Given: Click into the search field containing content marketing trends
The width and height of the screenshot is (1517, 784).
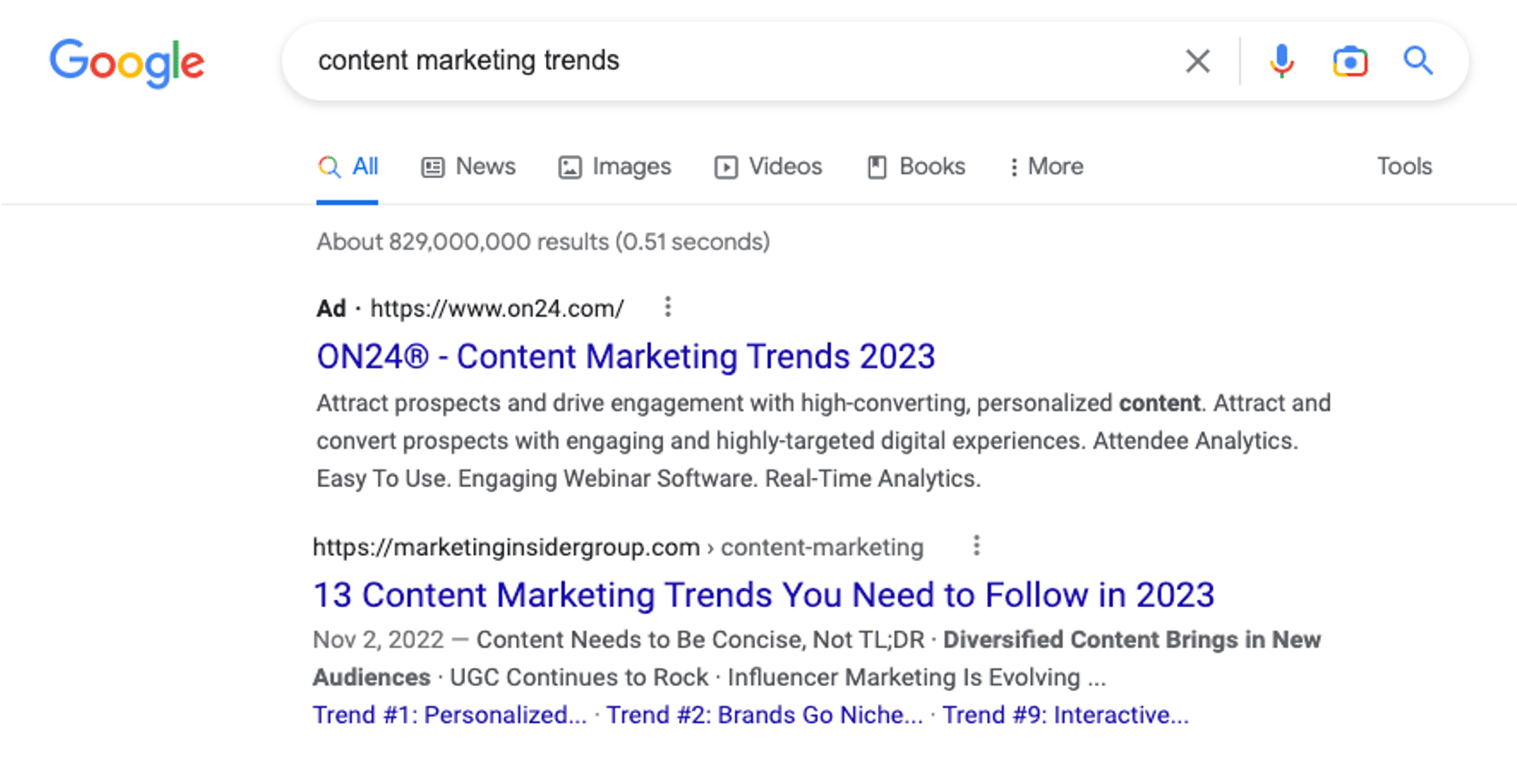Looking at the screenshot, I should 729,61.
